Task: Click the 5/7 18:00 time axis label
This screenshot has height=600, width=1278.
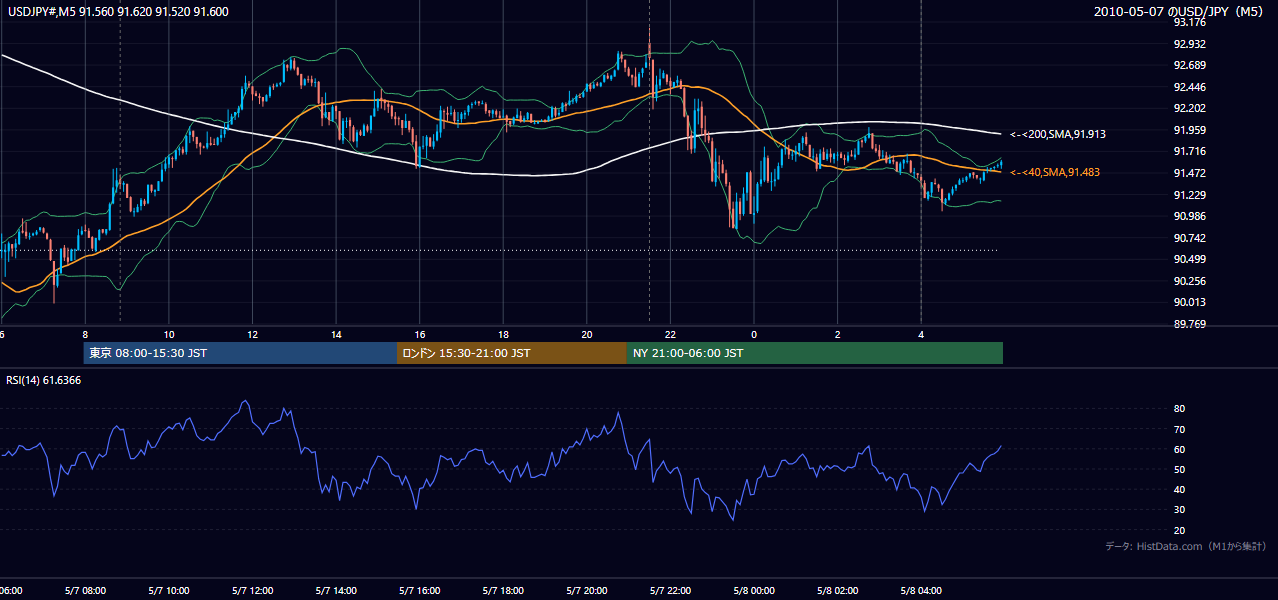Action: pos(503,590)
